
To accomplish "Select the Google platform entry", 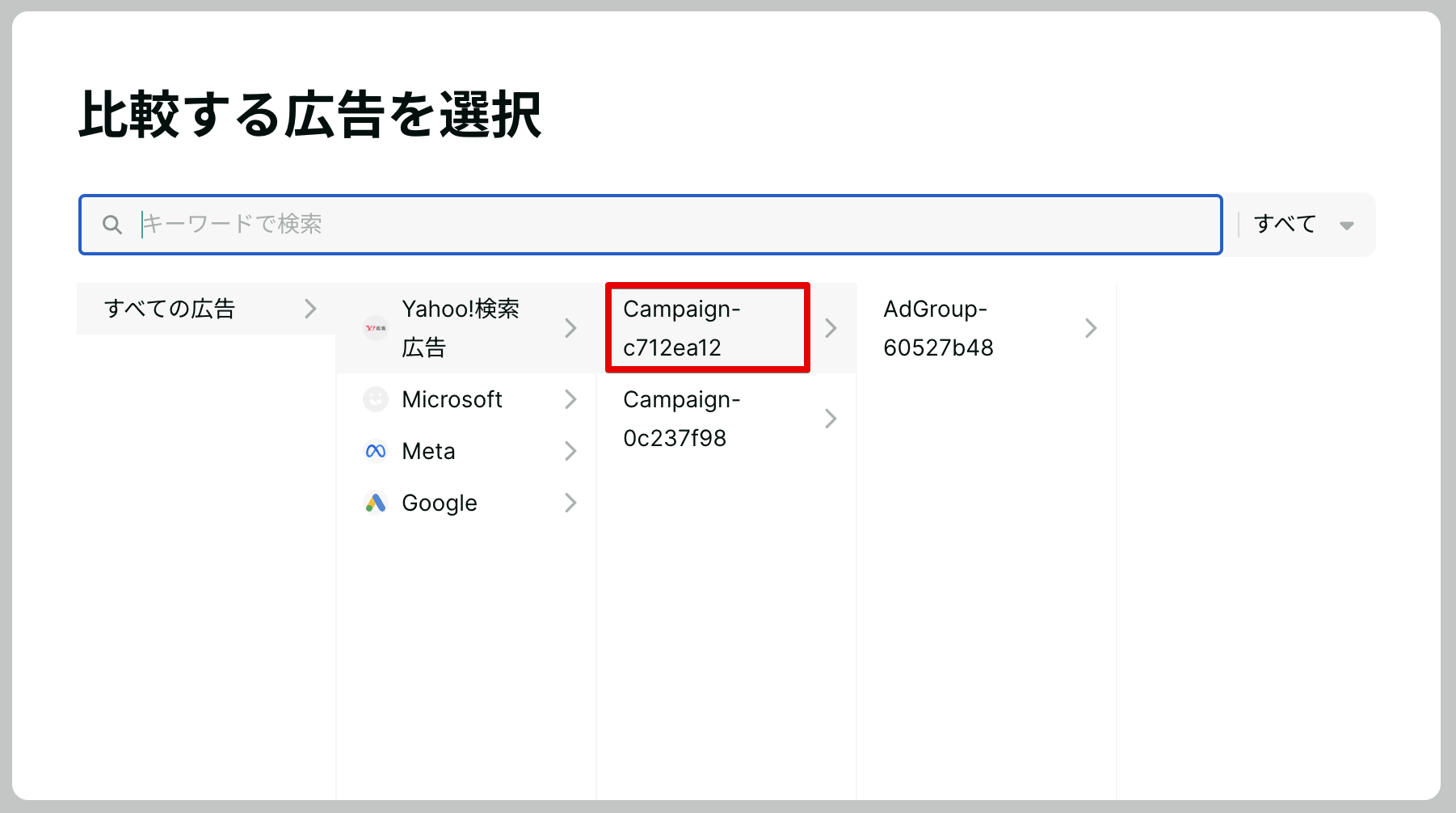I will [466, 503].
